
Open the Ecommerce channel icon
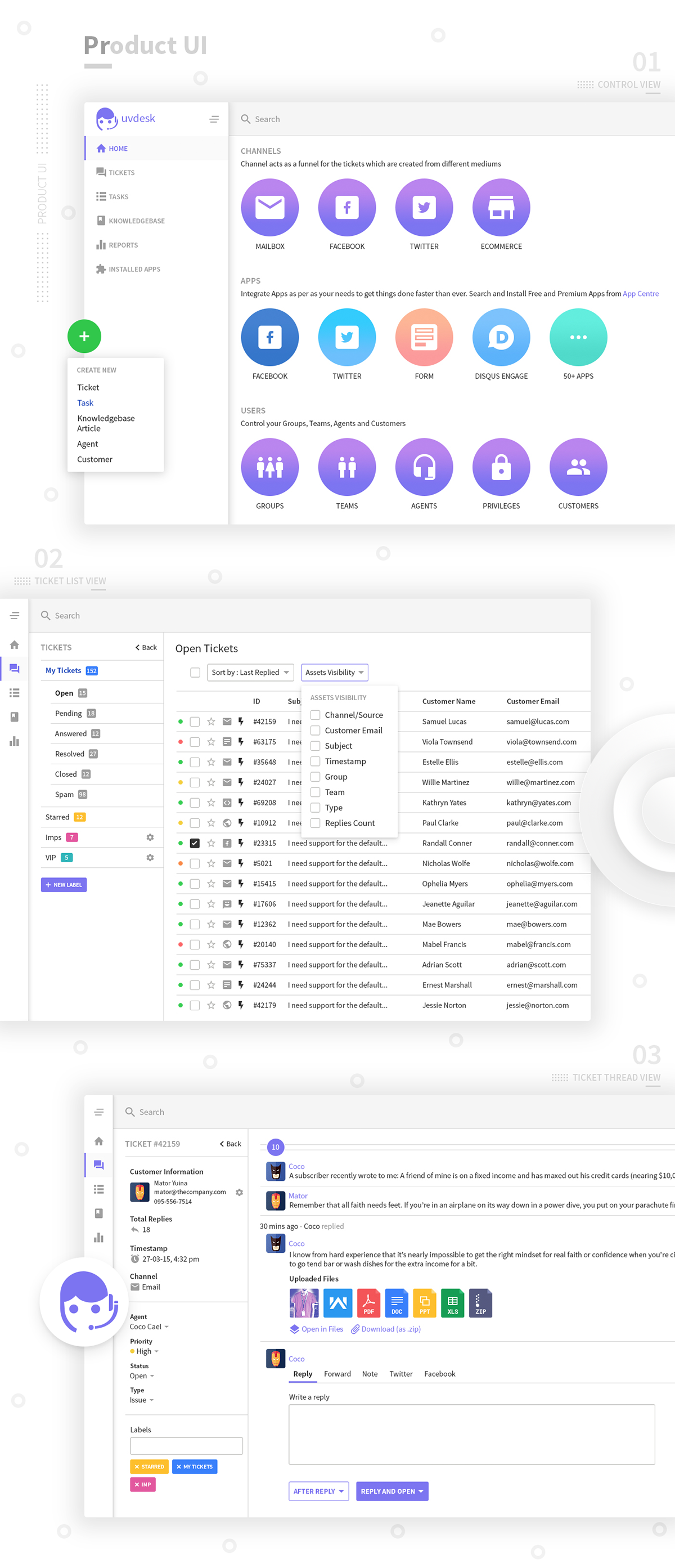tap(501, 207)
